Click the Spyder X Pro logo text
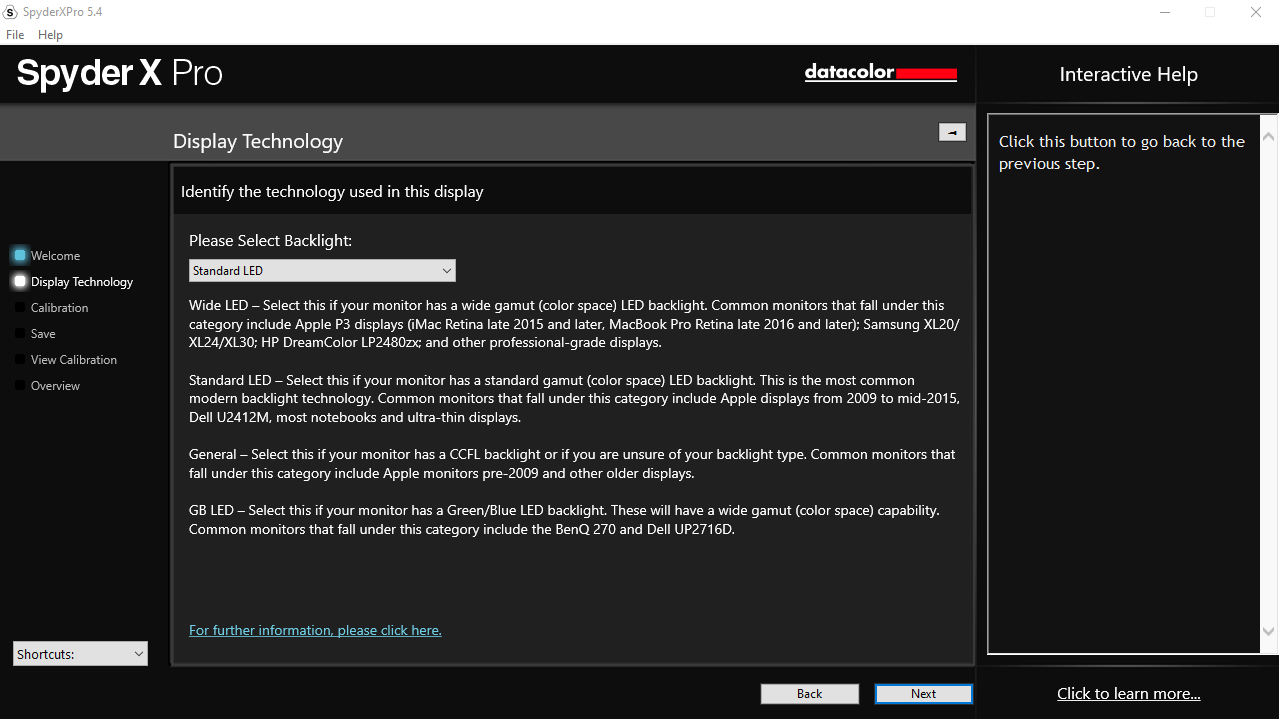Image resolution: width=1279 pixels, height=719 pixels. (x=120, y=74)
